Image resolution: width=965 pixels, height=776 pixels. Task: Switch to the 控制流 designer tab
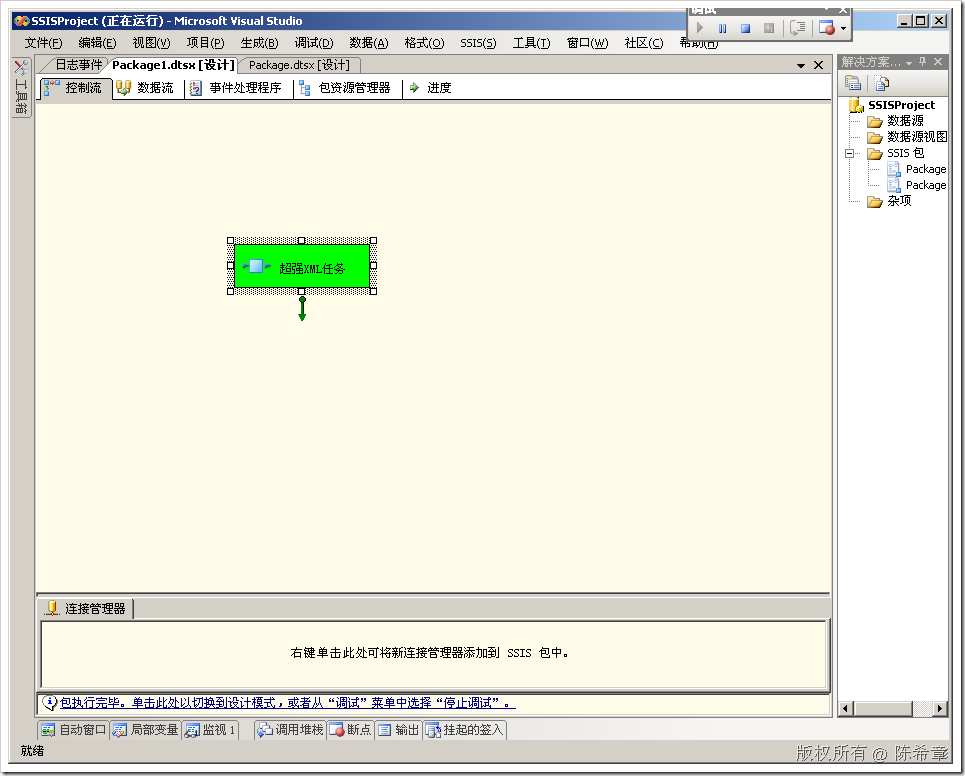pos(74,88)
